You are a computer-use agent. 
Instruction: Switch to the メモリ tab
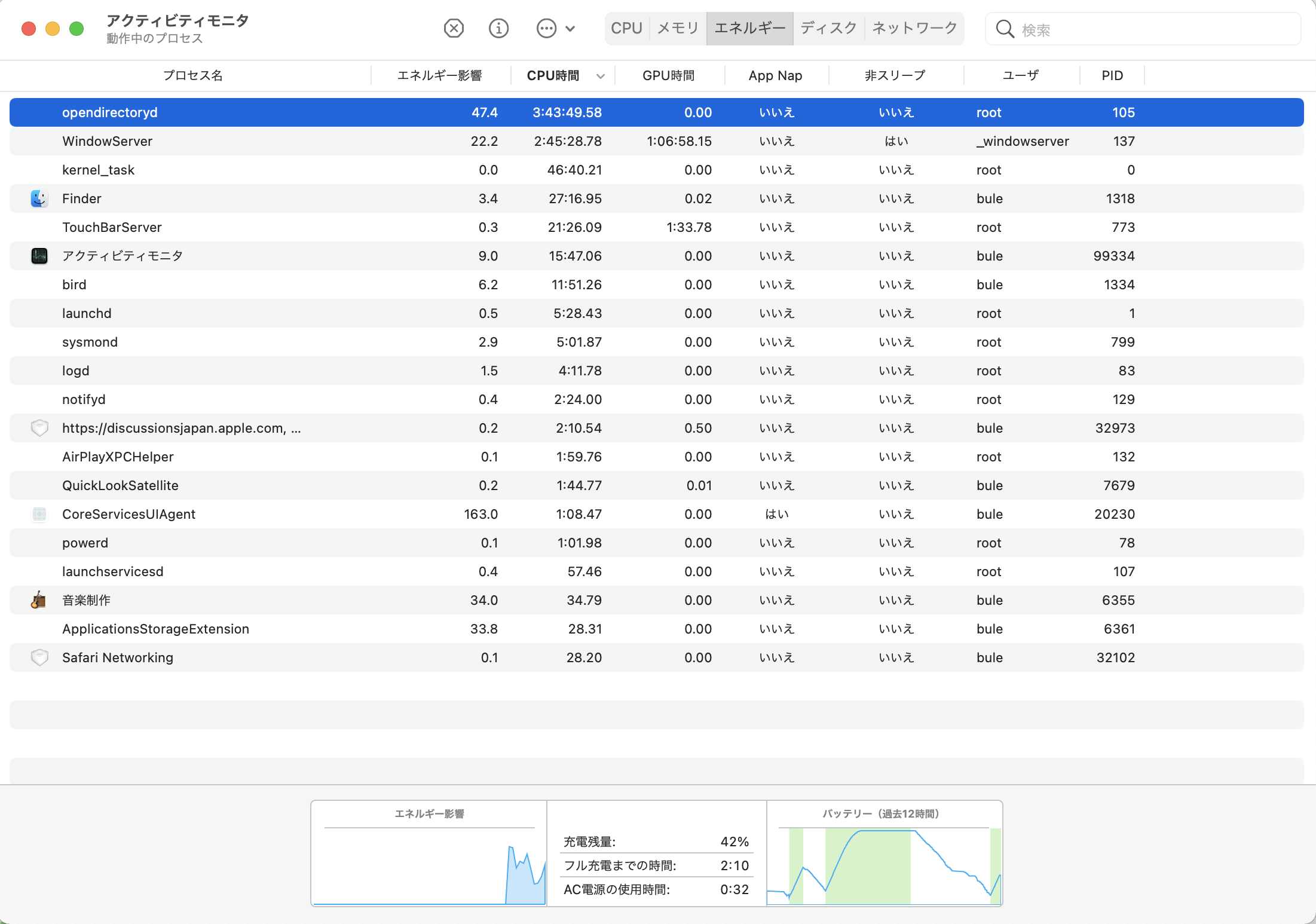pos(678,28)
